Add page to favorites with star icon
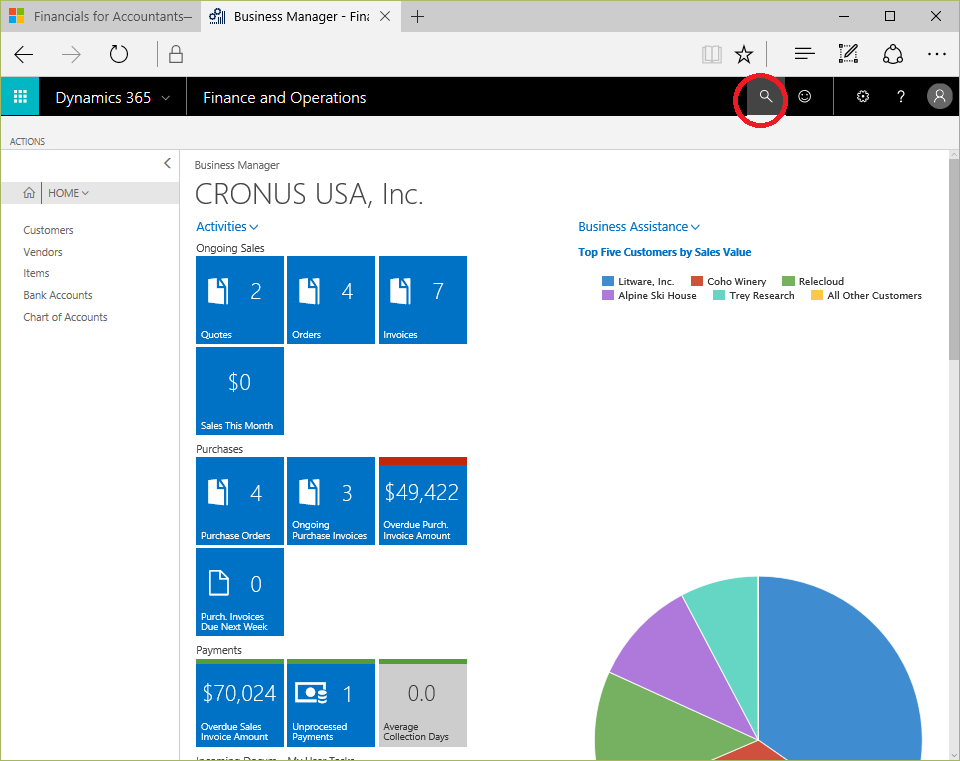Viewport: 960px width, 761px height. pyautogui.click(x=744, y=54)
